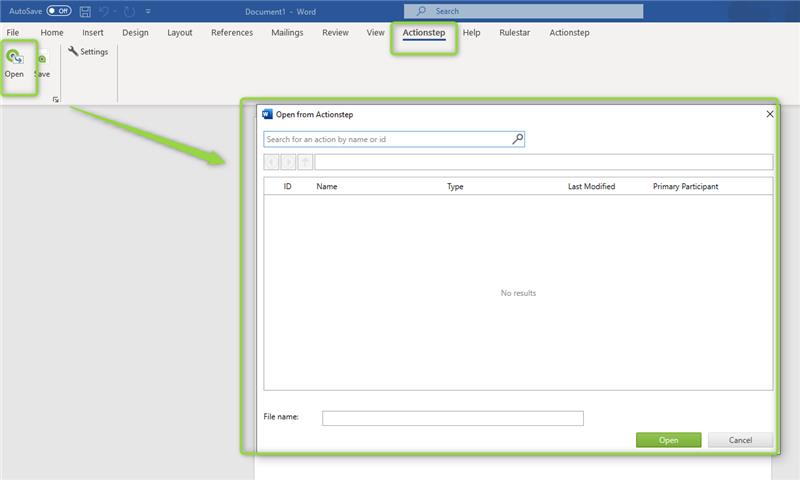Click the back navigation arrow in dialog

(272, 162)
